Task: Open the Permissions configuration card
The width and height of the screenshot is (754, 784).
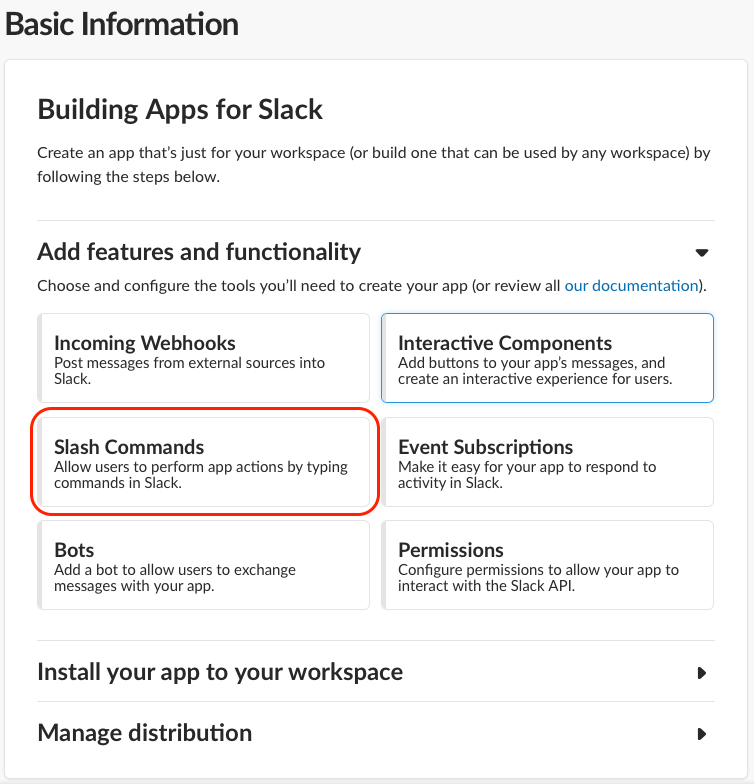Action: (547, 564)
